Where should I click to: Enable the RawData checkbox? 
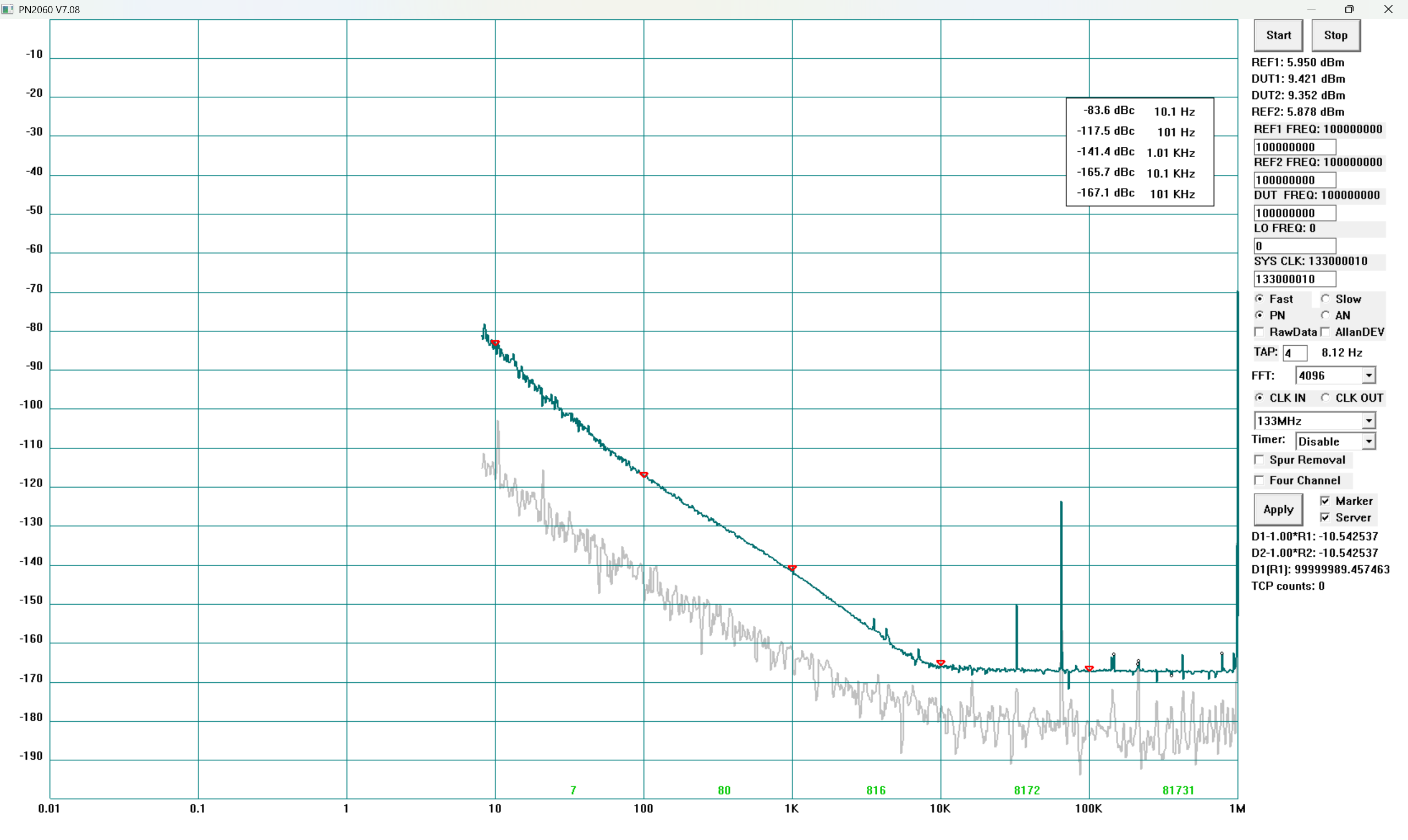[x=1259, y=331]
